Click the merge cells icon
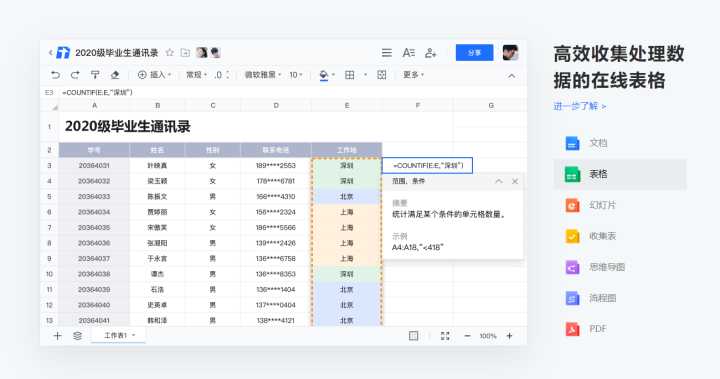 point(382,74)
